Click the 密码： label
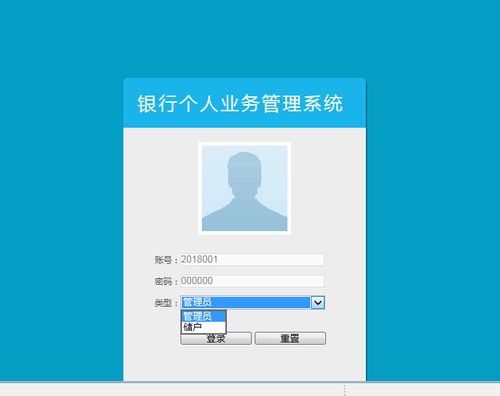 pyautogui.click(x=166, y=282)
